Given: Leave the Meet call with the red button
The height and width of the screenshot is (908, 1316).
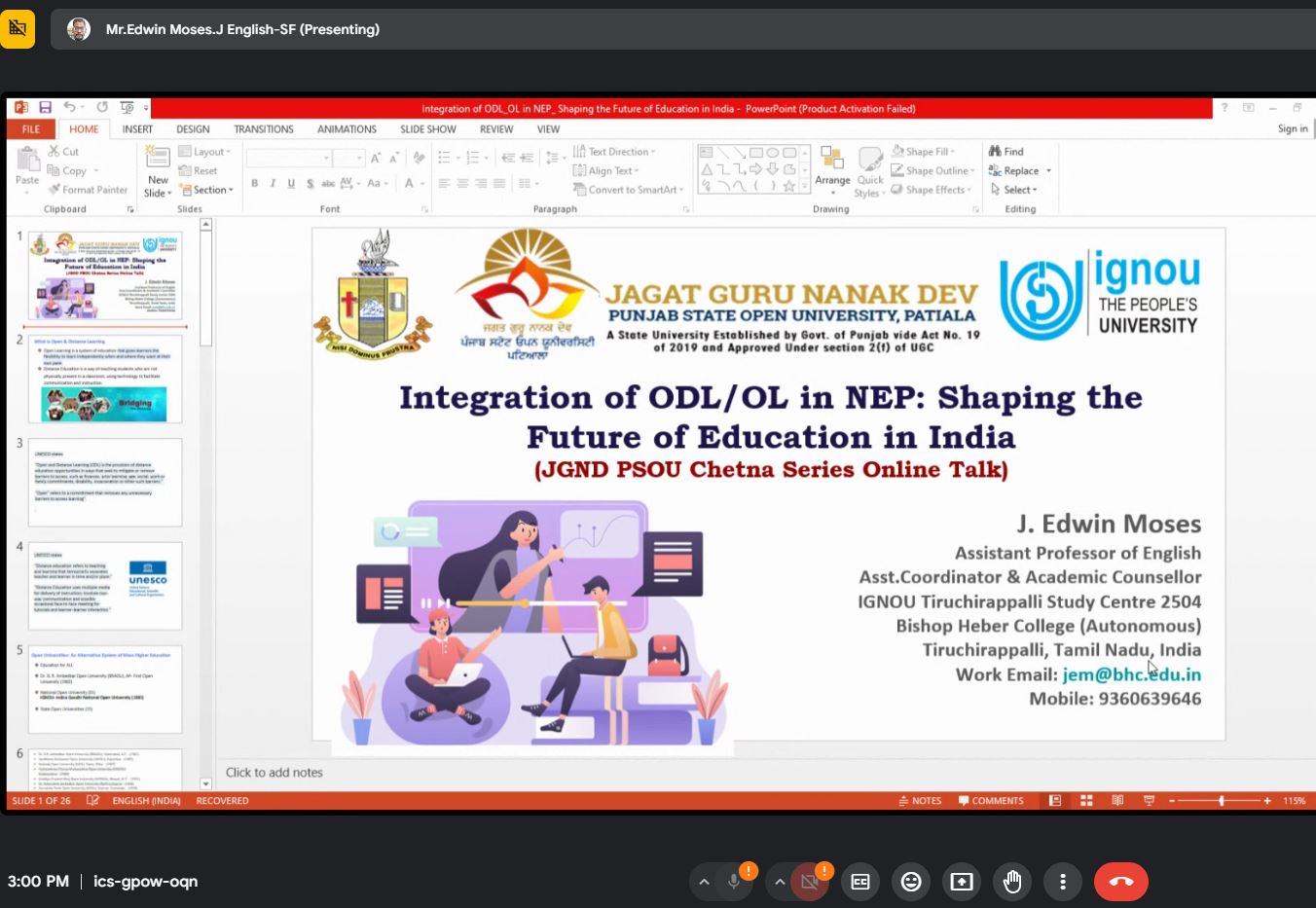Looking at the screenshot, I should click(1121, 882).
